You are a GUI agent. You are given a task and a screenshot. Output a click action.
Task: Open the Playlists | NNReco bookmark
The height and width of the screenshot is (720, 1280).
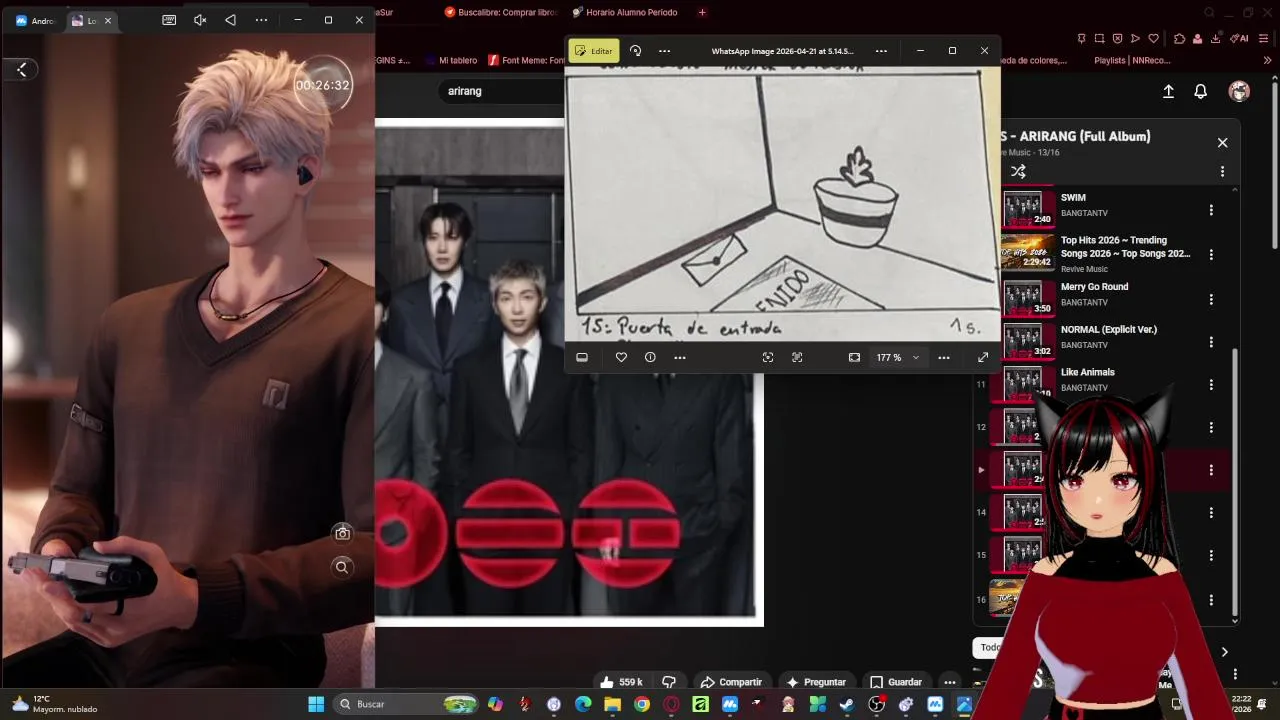[x=1132, y=60]
